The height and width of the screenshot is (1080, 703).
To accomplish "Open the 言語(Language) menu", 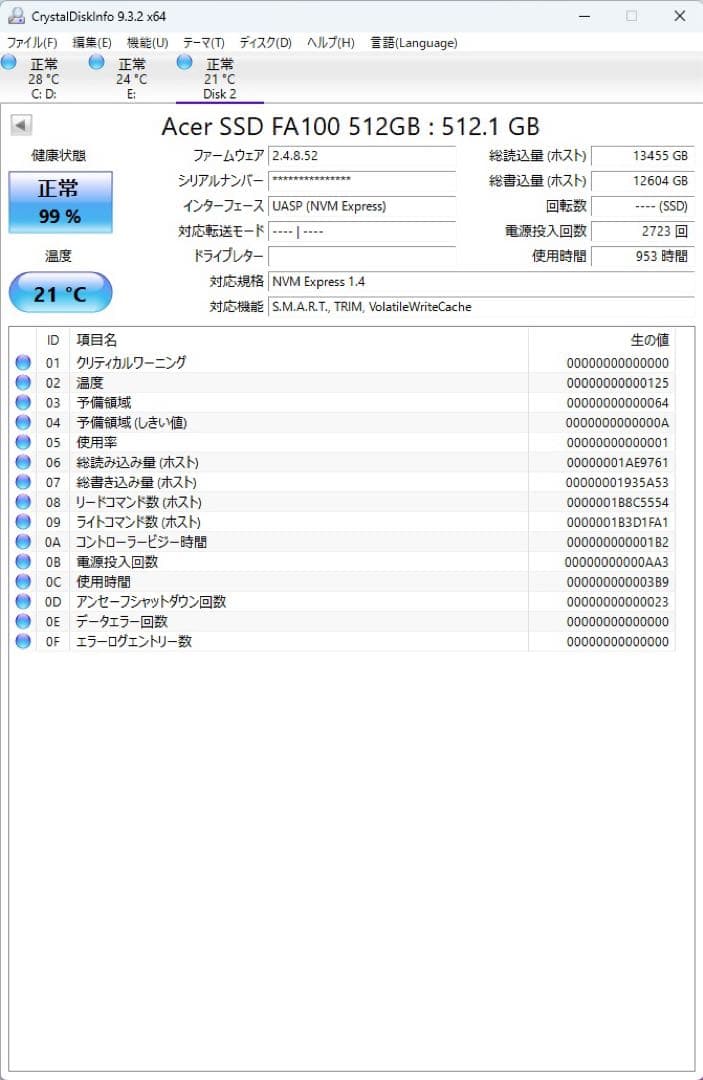I will point(414,43).
